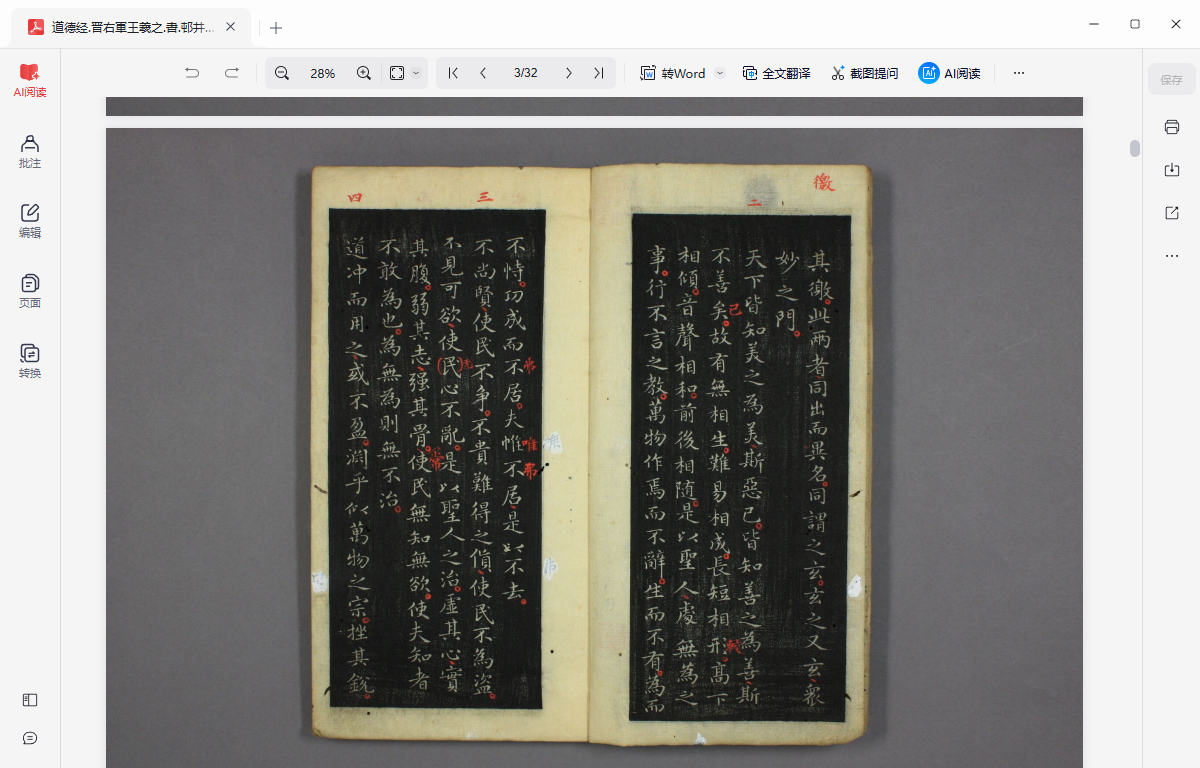The height and width of the screenshot is (768, 1200).
Task: Open a new tab with plus button
Action: [x=276, y=28]
